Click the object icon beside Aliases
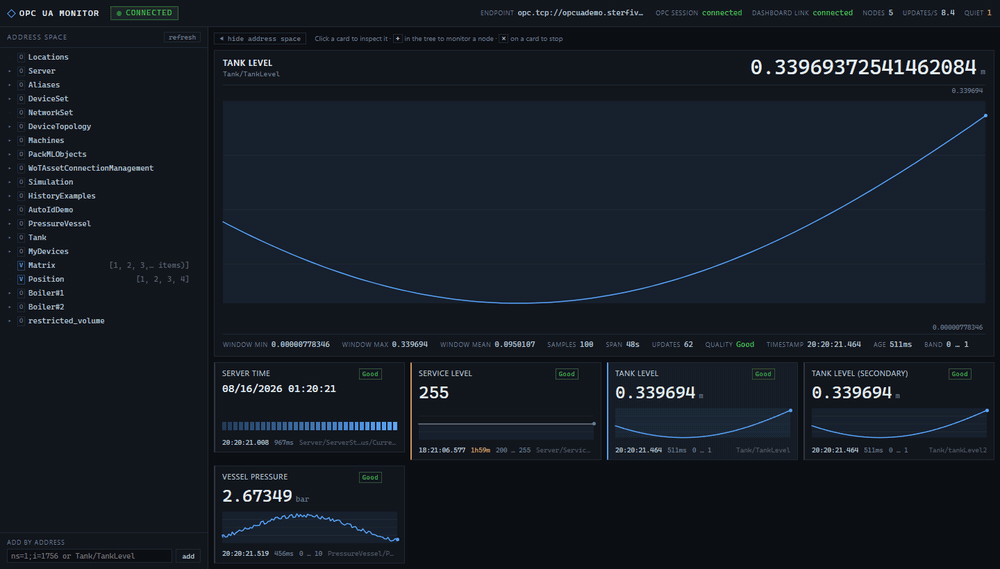The image size is (1000, 569). (x=21, y=85)
